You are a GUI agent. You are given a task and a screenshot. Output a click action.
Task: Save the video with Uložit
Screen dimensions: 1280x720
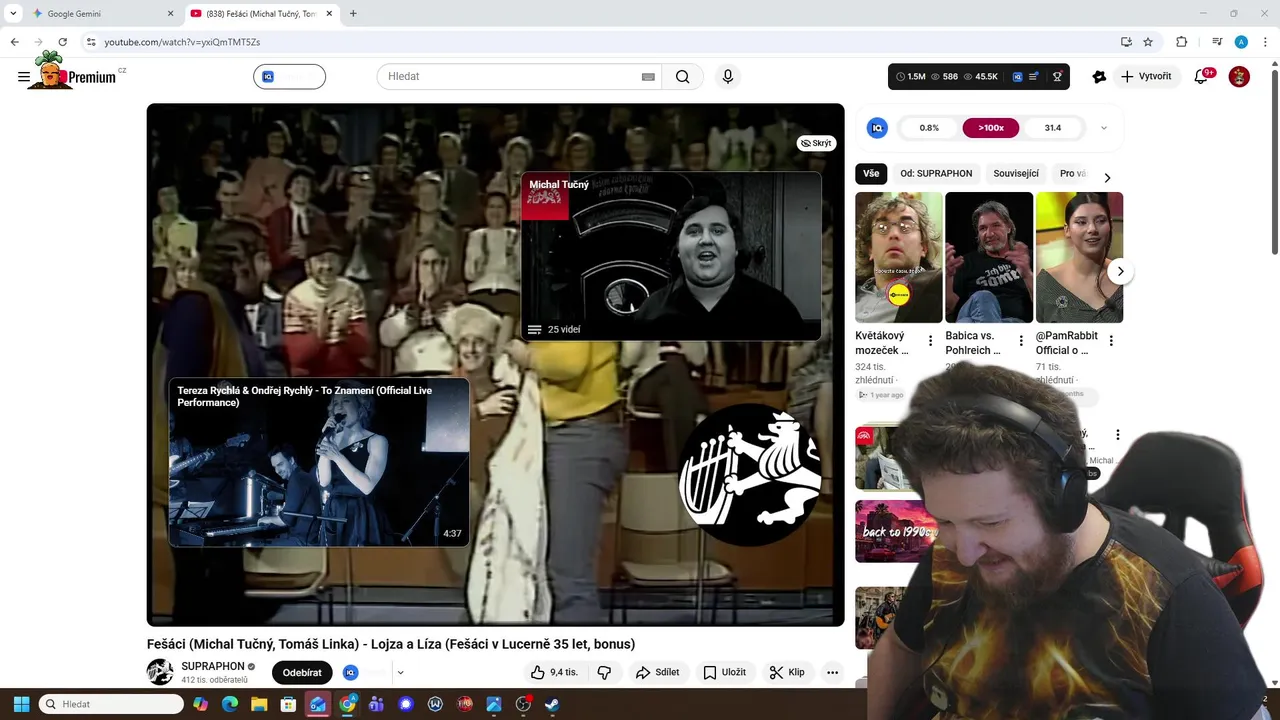tap(724, 672)
